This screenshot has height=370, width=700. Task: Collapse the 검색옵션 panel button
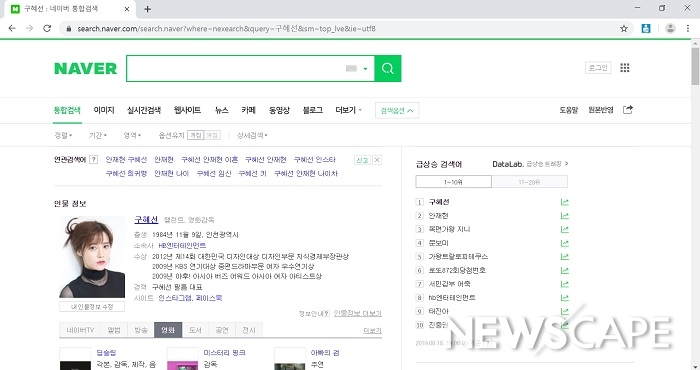(x=397, y=111)
